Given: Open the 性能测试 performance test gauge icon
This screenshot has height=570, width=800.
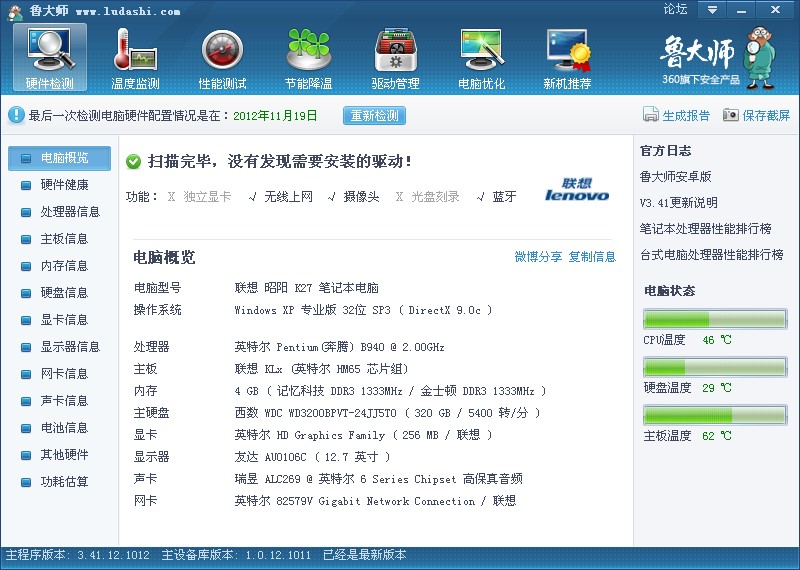Looking at the screenshot, I should 222,57.
